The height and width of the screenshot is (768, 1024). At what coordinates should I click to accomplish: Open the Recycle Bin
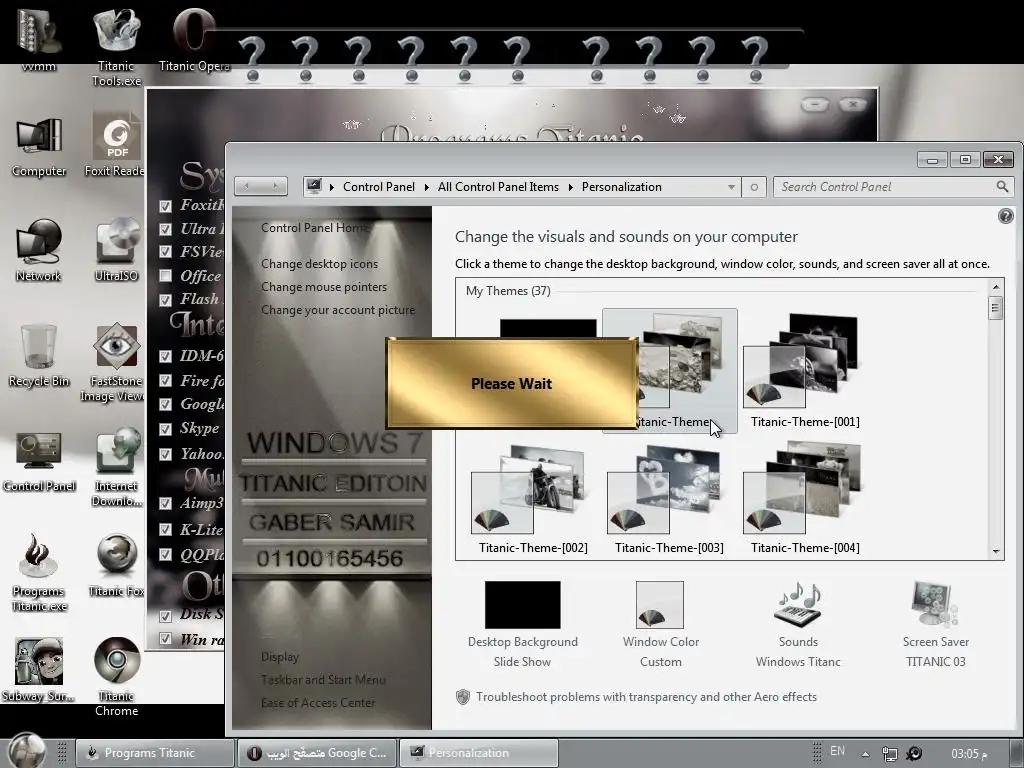39,357
